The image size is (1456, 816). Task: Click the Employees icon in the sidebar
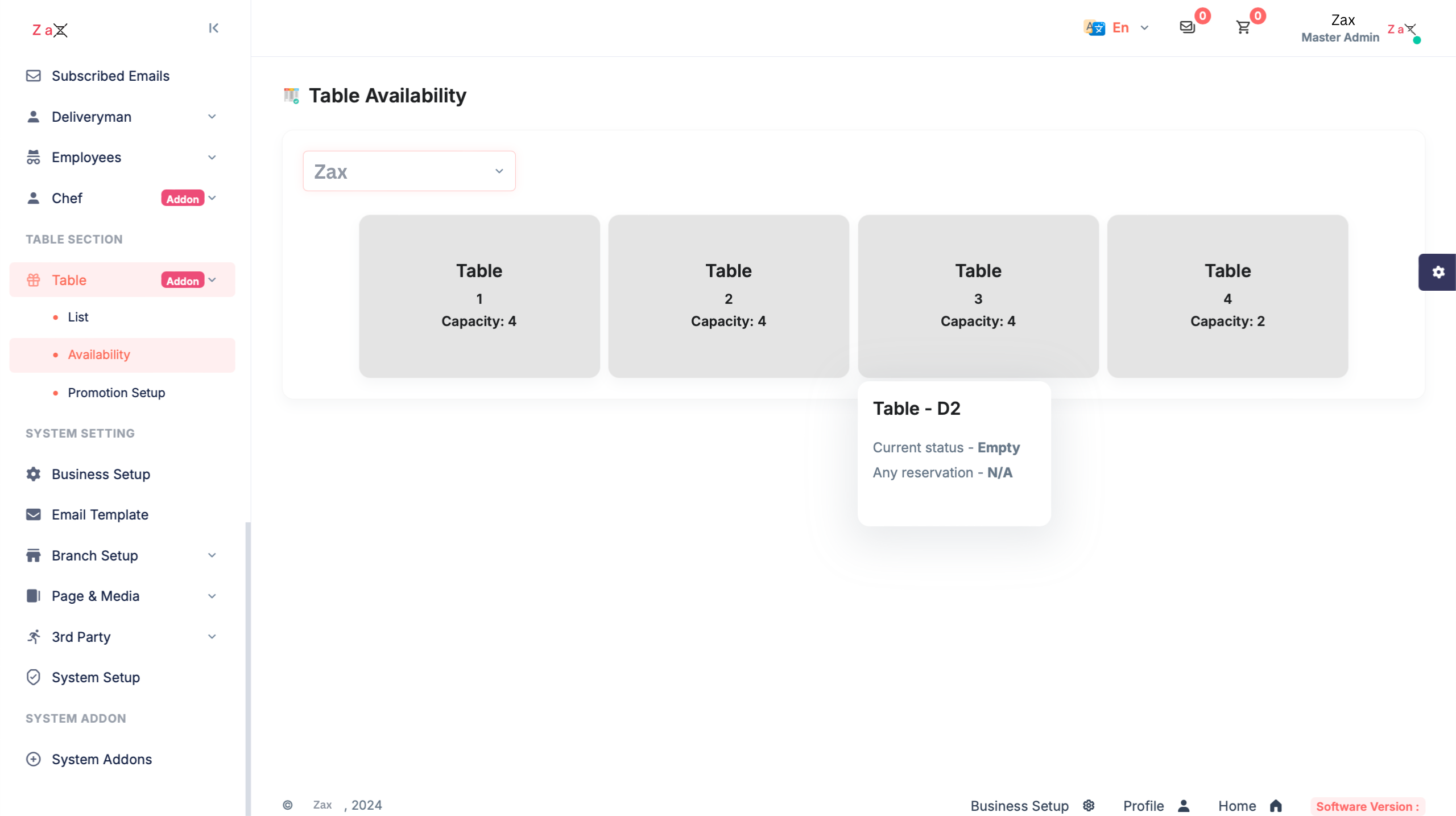(34, 157)
